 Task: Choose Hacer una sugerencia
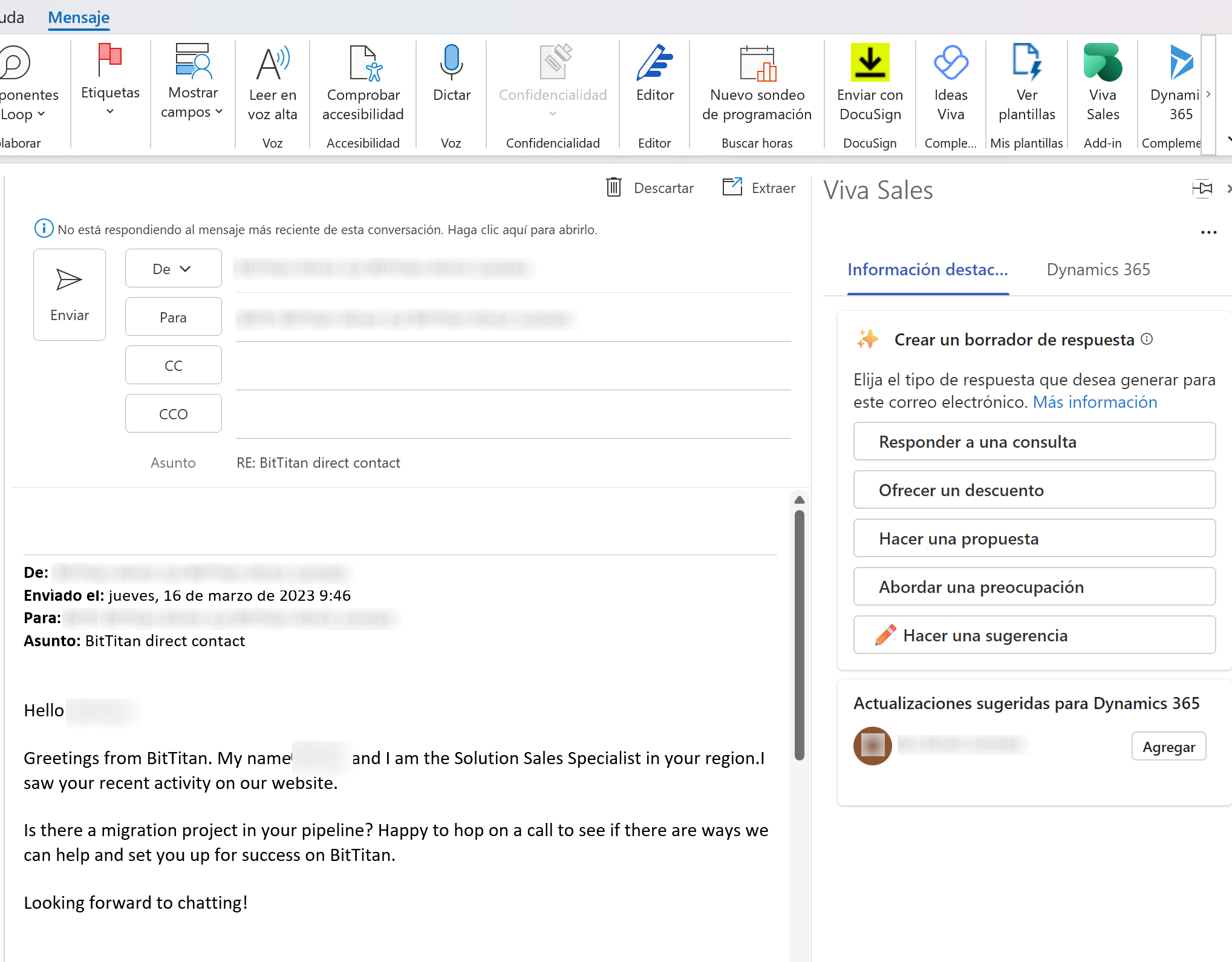click(1034, 635)
